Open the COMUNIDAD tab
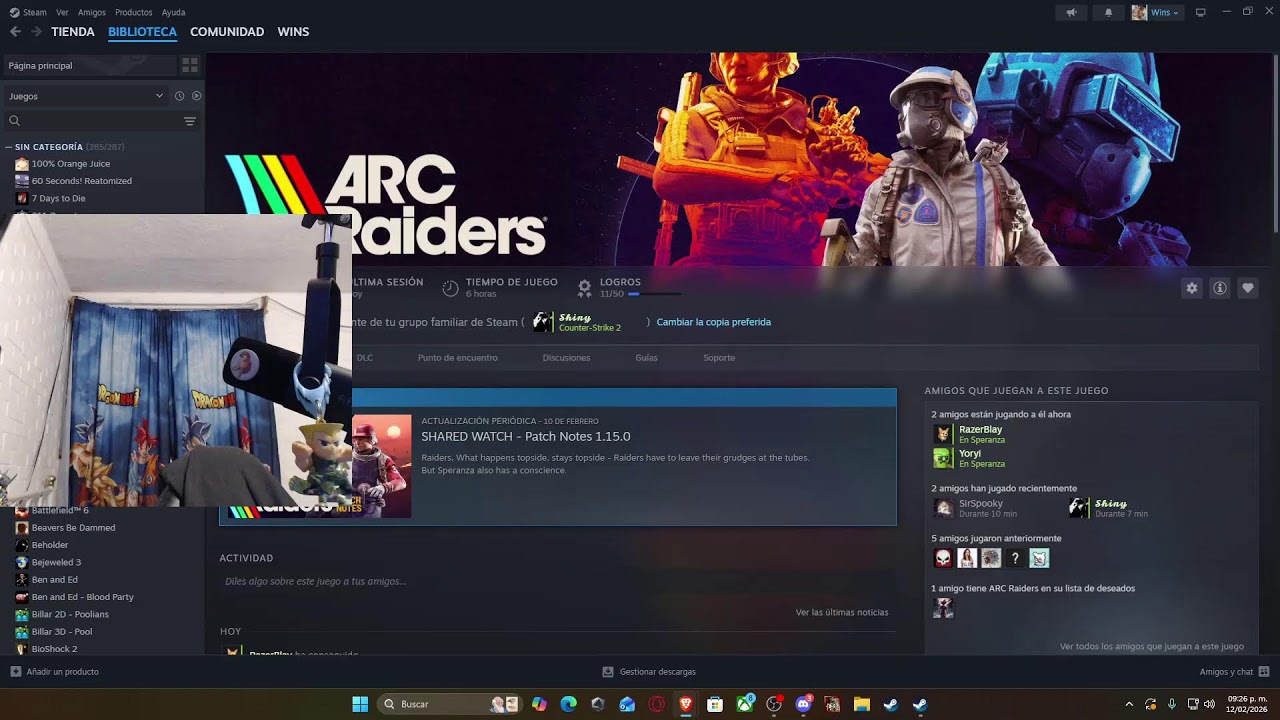This screenshot has width=1280, height=720. tap(227, 32)
